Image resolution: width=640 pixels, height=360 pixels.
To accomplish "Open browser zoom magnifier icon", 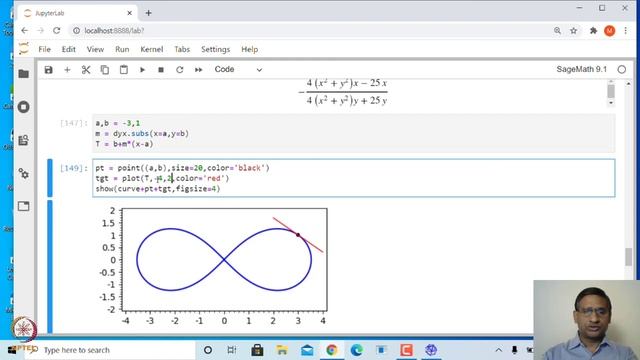I will click(557, 31).
